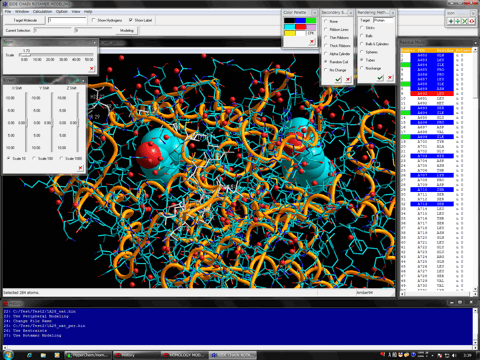Click red X button in Screen shift panel
The image size is (480, 360).
(x=80, y=168)
